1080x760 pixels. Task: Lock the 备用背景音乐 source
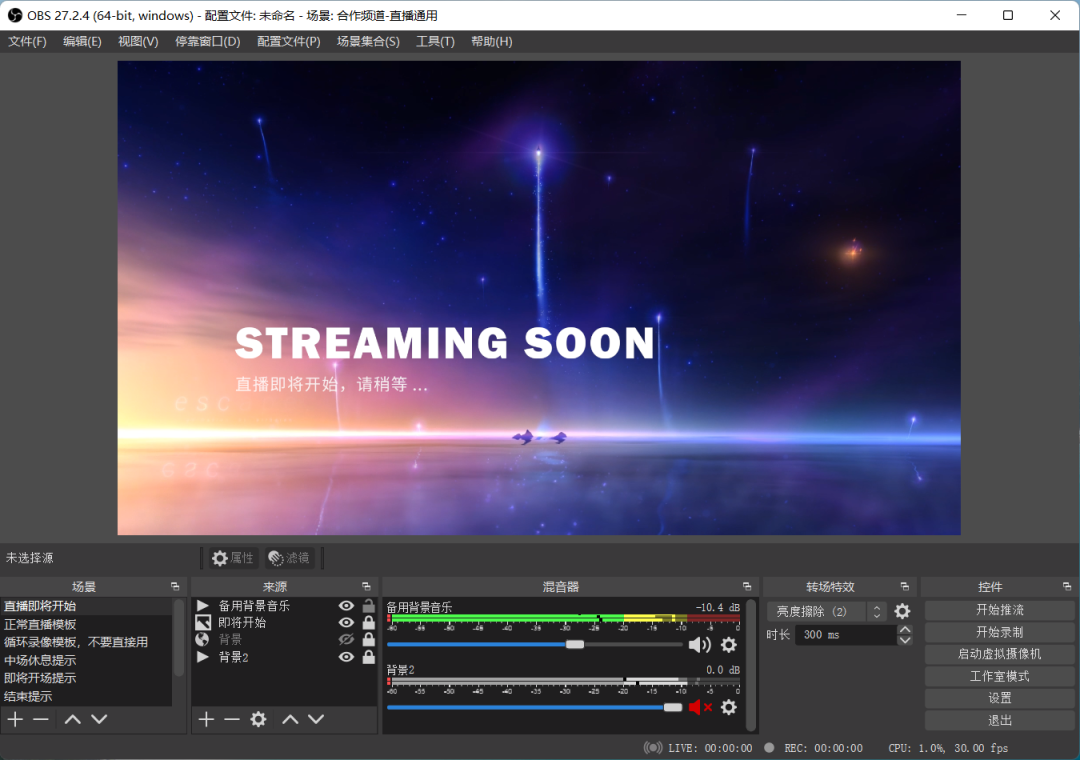pos(369,606)
